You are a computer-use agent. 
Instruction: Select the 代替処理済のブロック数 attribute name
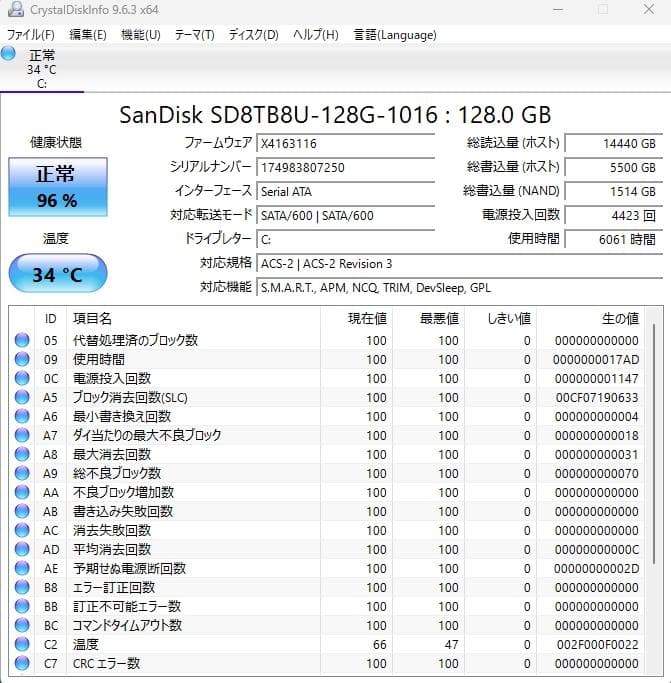pyautogui.click(x=136, y=340)
